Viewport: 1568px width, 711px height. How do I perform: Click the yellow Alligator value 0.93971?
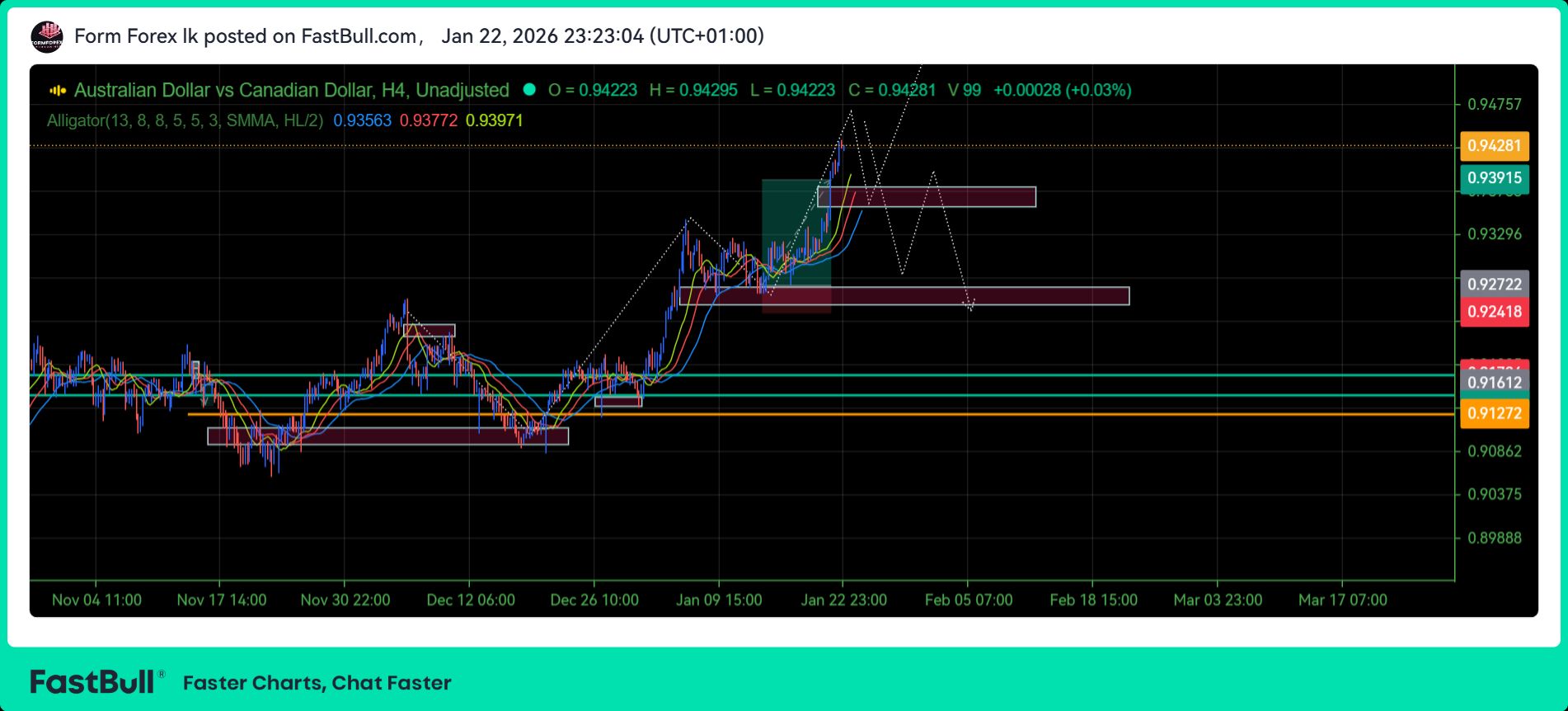(x=494, y=120)
